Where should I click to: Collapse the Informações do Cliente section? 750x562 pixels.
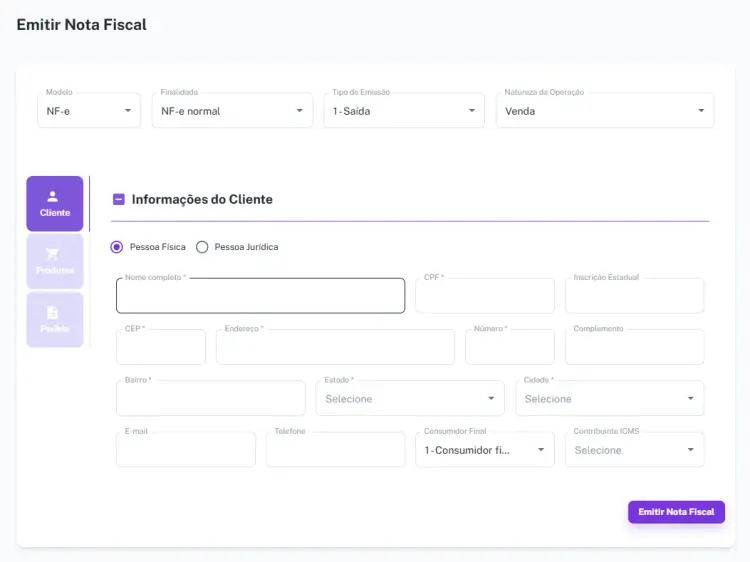(x=119, y=200)
